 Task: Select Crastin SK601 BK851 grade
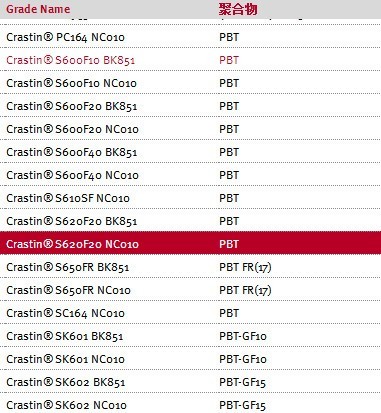[x=65, y=336]
